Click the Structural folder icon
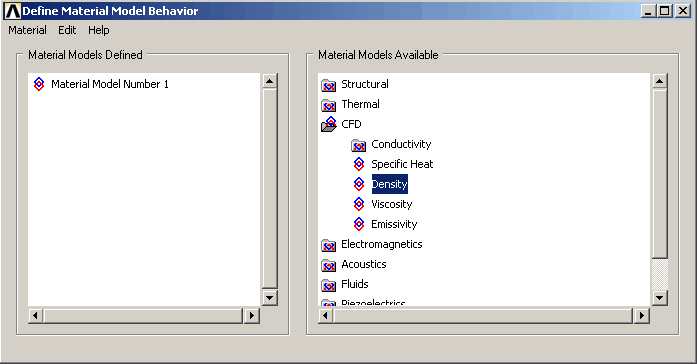The width and height of the screenshot is (697, 364). point(328,85)
